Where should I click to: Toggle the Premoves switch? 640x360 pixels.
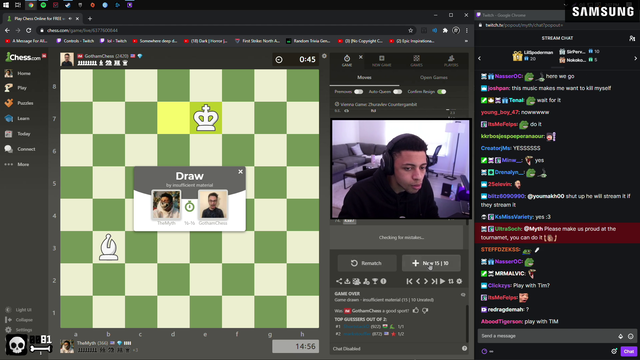358,92
